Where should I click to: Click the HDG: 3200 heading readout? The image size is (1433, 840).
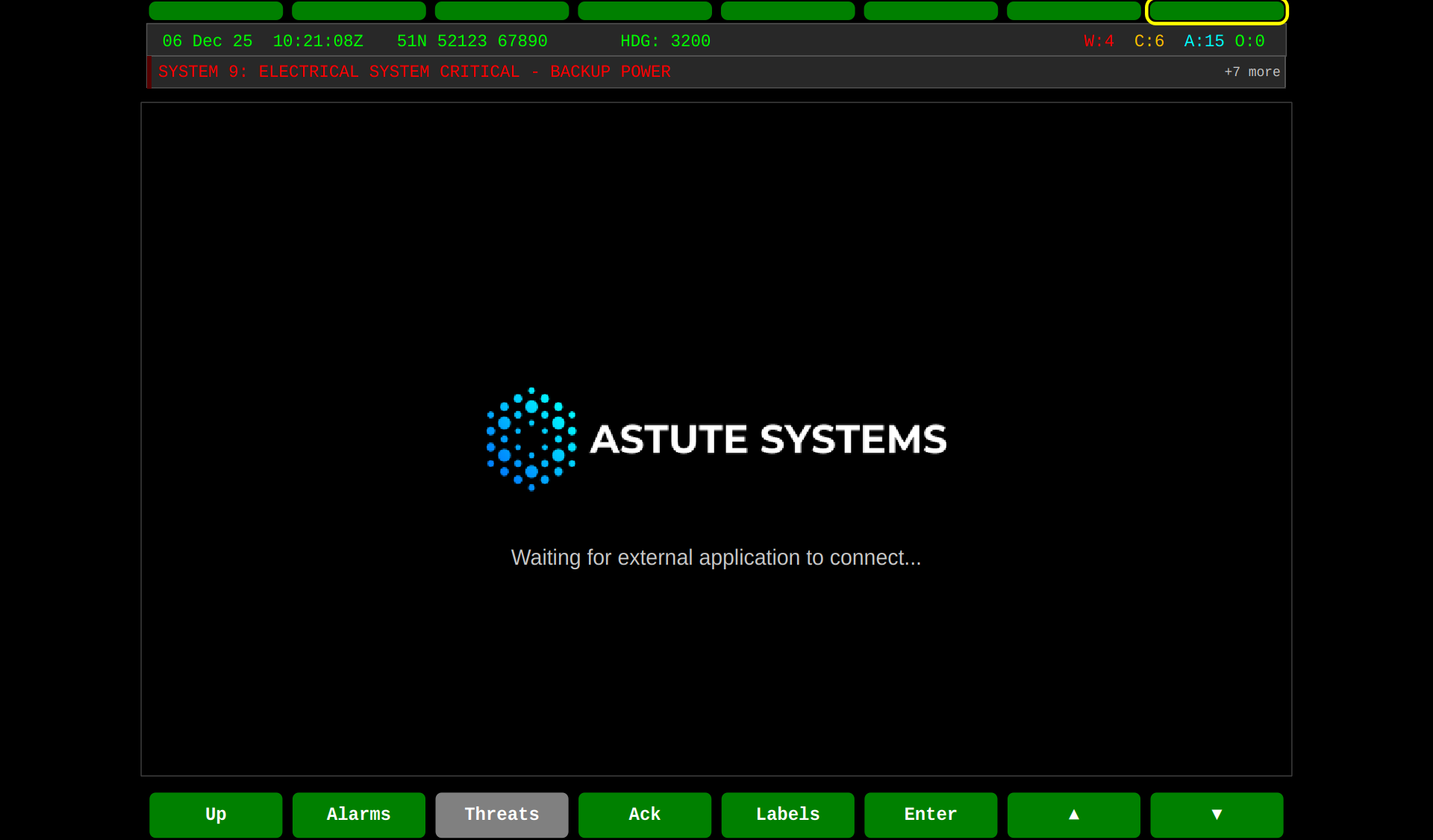point(665,41)
